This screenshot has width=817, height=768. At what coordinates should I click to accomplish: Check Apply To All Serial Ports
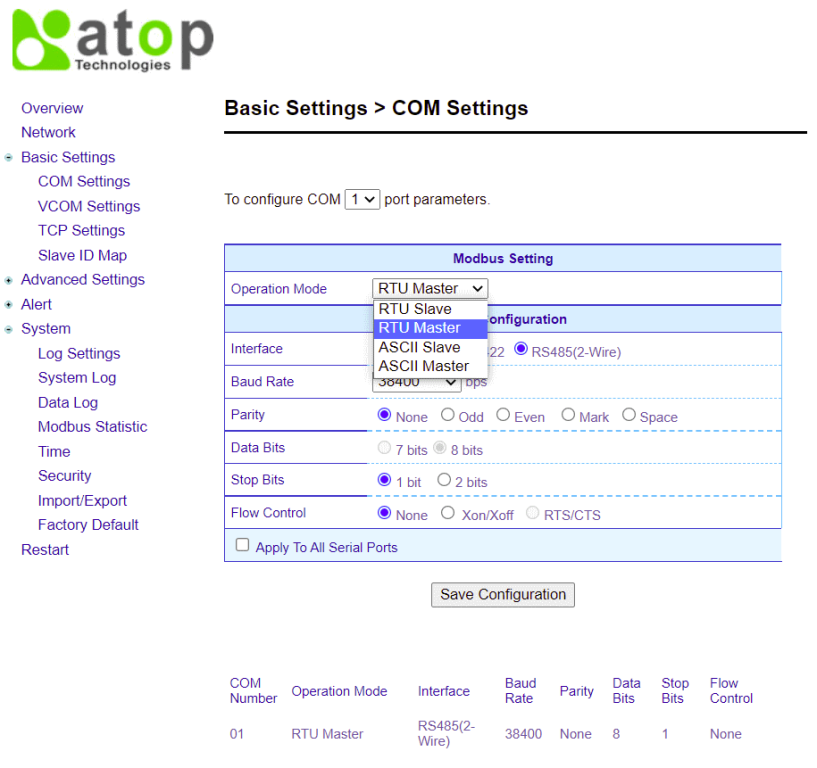tap(242, 545)
